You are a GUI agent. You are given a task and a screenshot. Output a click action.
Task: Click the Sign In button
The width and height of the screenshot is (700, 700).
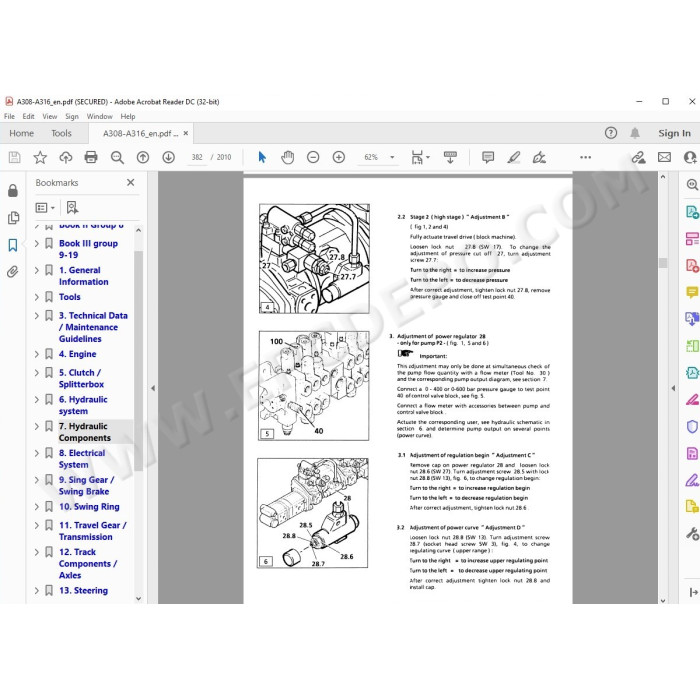pos(674,133)
